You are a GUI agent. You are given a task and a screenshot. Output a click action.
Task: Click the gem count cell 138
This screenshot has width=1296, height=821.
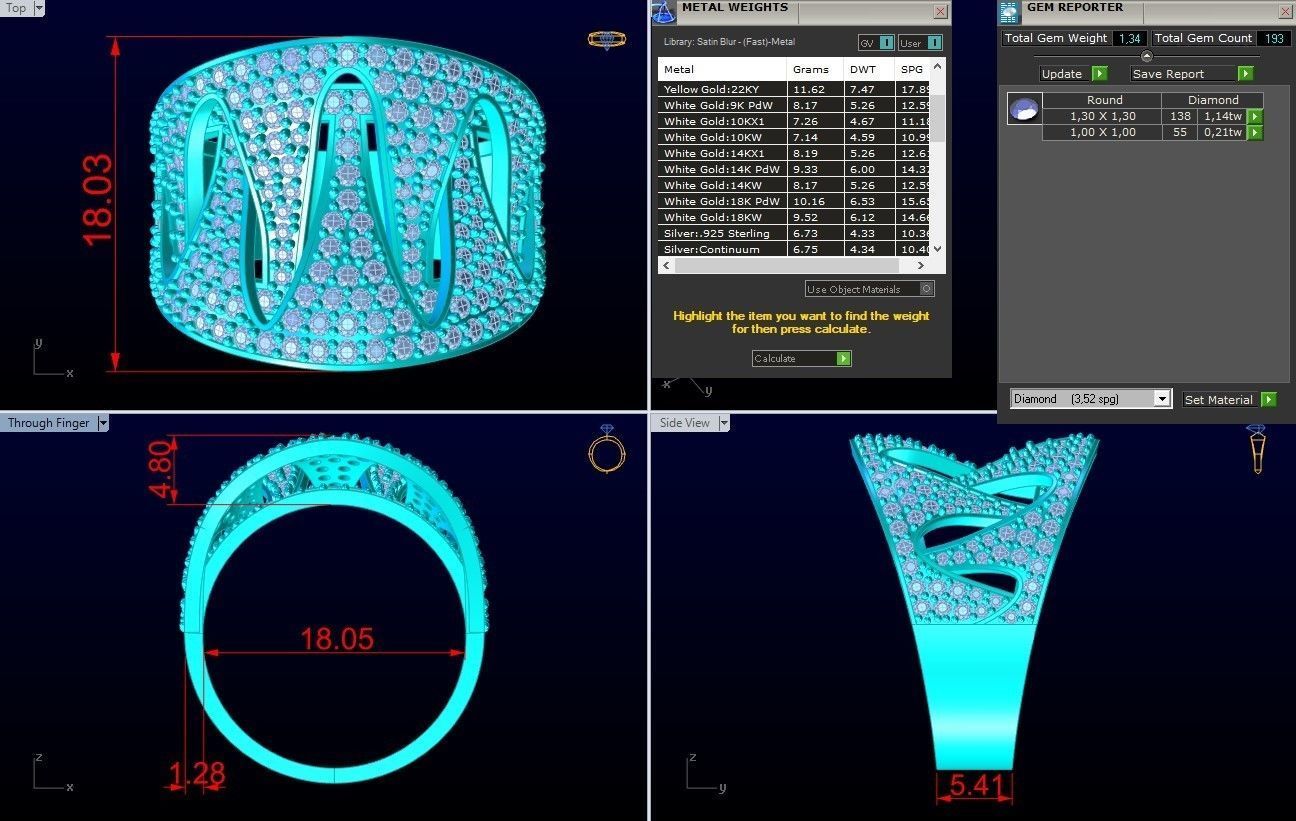(x=1180, y=116)
